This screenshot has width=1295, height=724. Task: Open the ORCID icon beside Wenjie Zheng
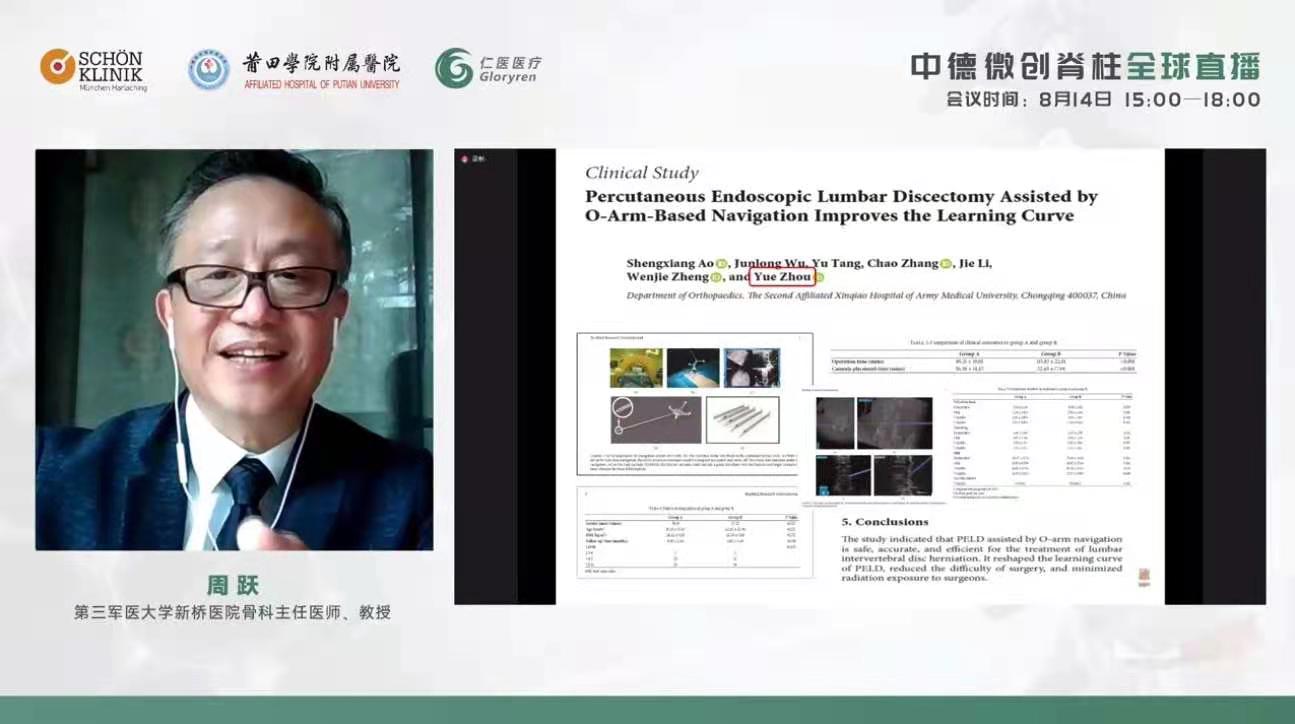pyautogui.click(x=716, y=277)
